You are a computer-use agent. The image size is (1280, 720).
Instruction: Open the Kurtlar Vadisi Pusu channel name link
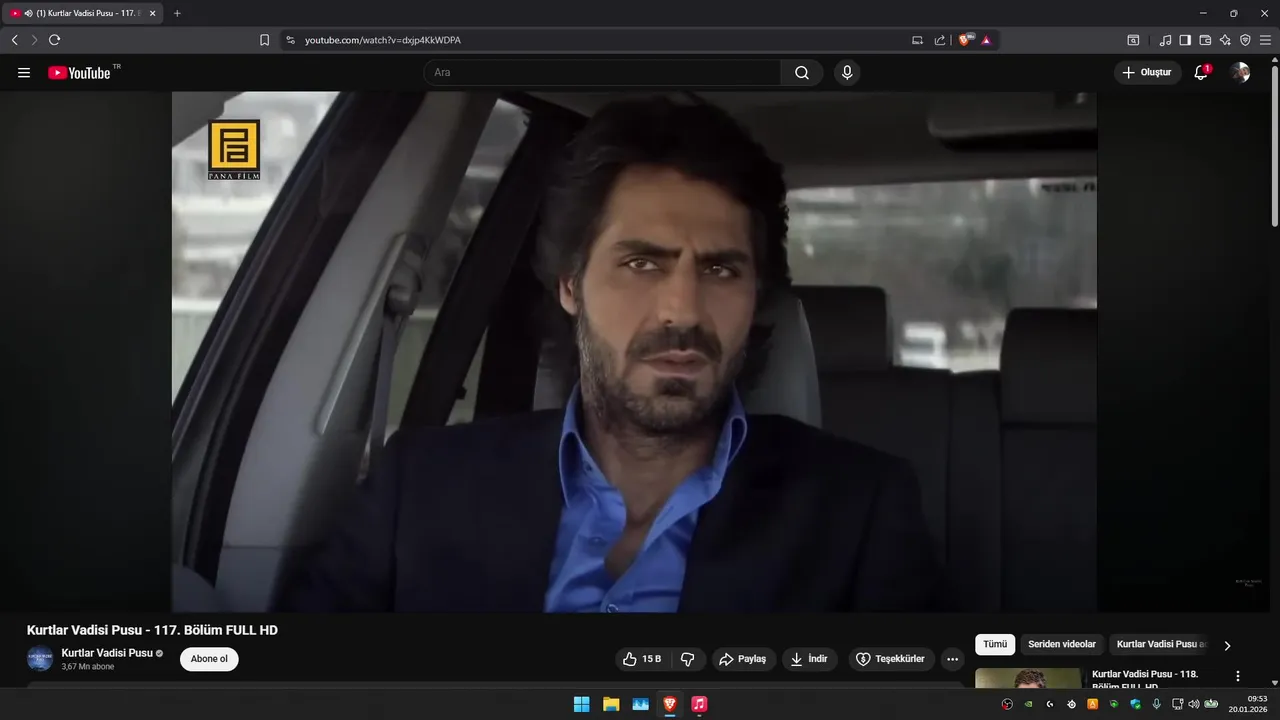coord(107,653)
